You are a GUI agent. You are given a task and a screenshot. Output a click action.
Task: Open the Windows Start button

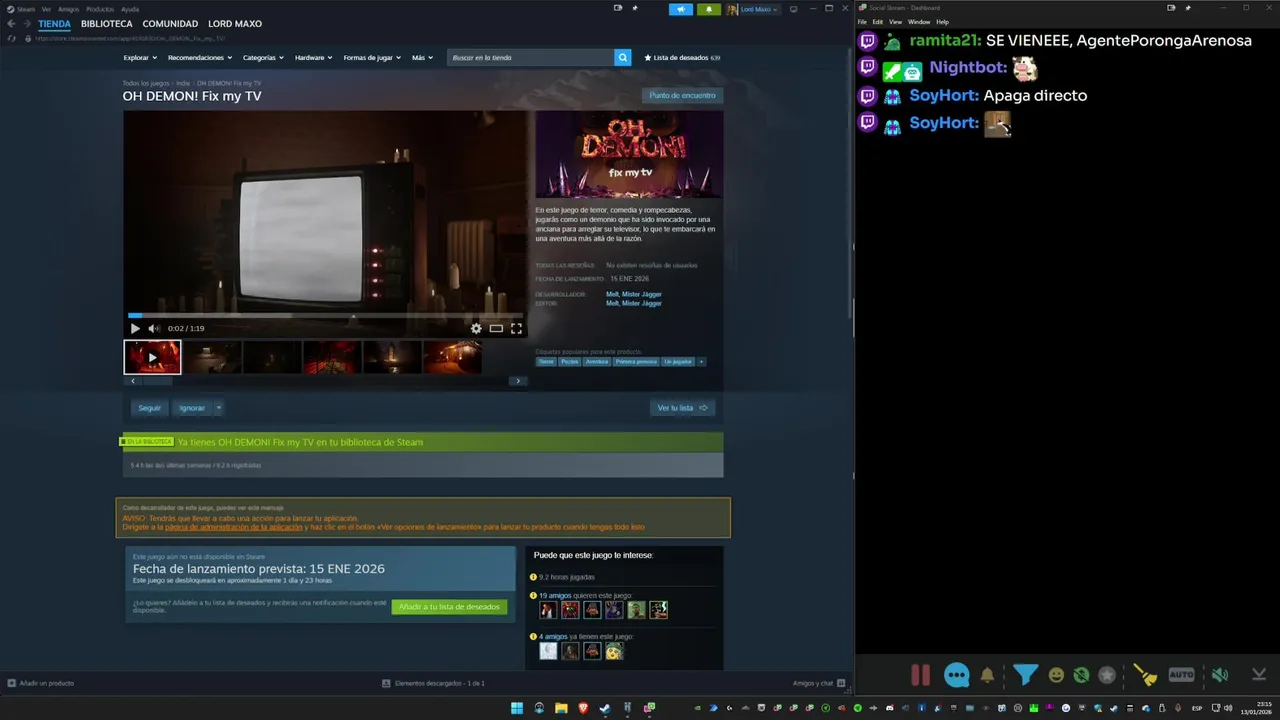click(517, 708)
